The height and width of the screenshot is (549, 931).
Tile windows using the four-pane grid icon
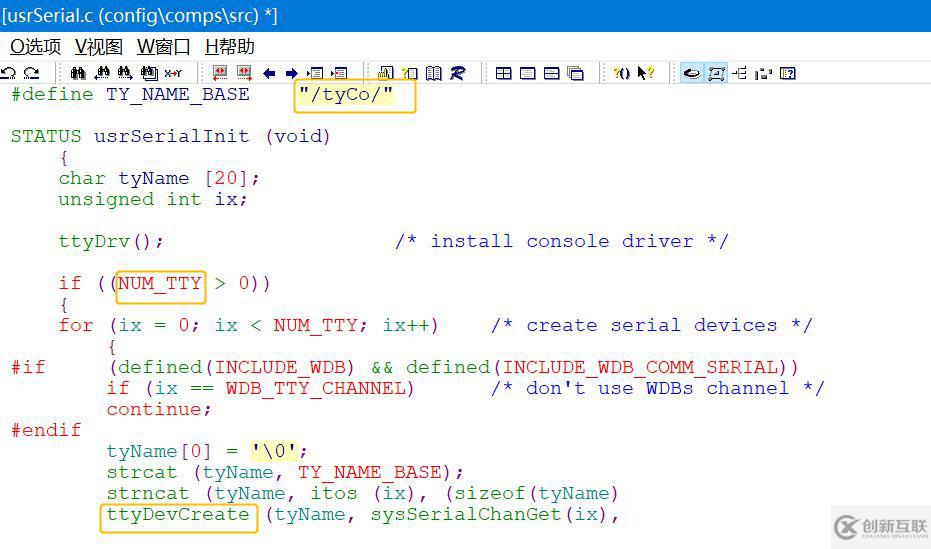coord(504,73)
